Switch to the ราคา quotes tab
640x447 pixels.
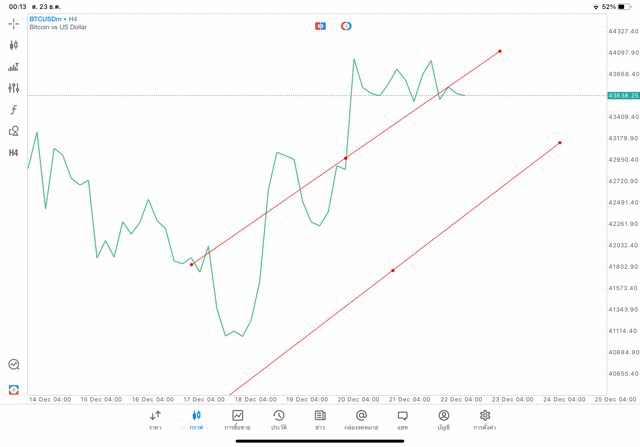coord(155,419)
